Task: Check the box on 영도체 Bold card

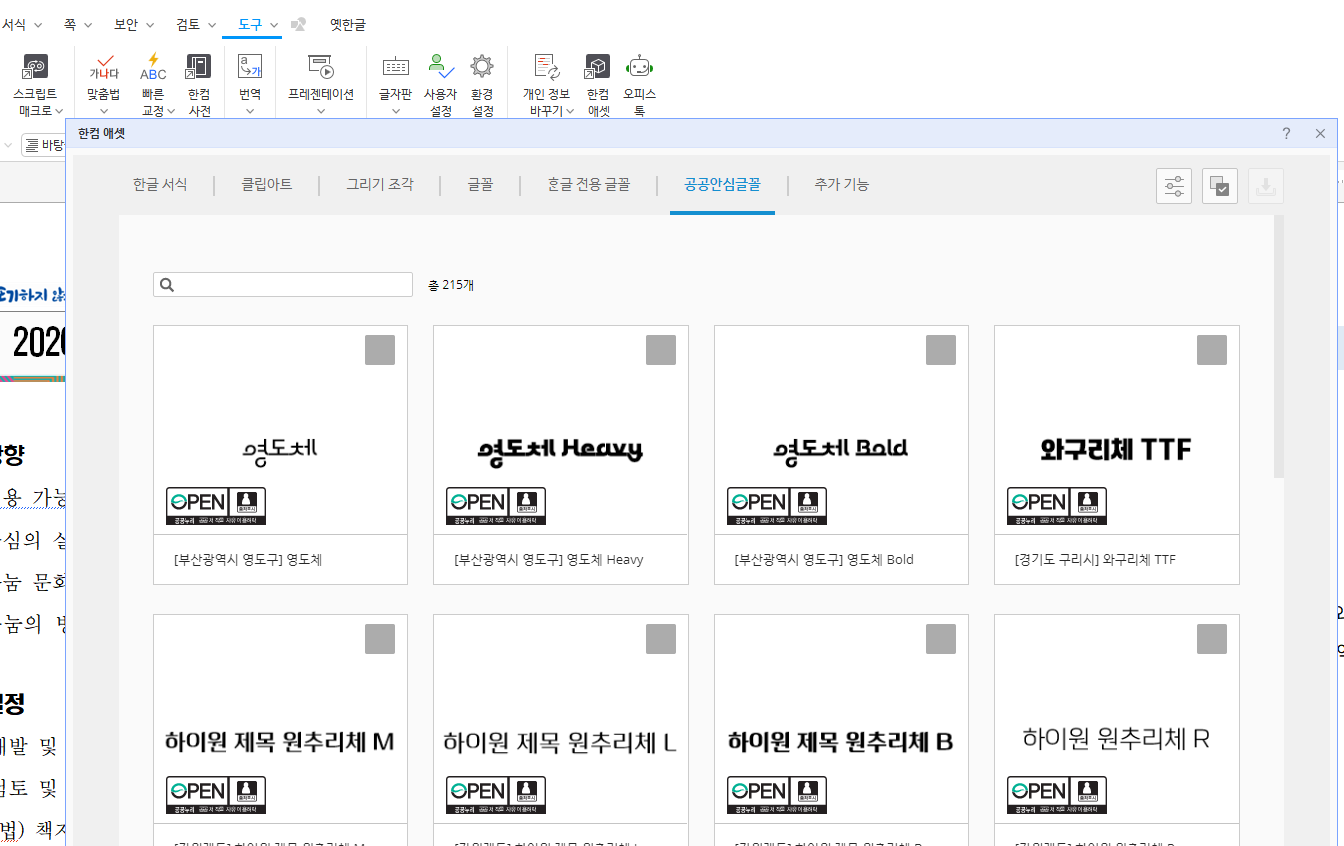Action: [941, 350]
